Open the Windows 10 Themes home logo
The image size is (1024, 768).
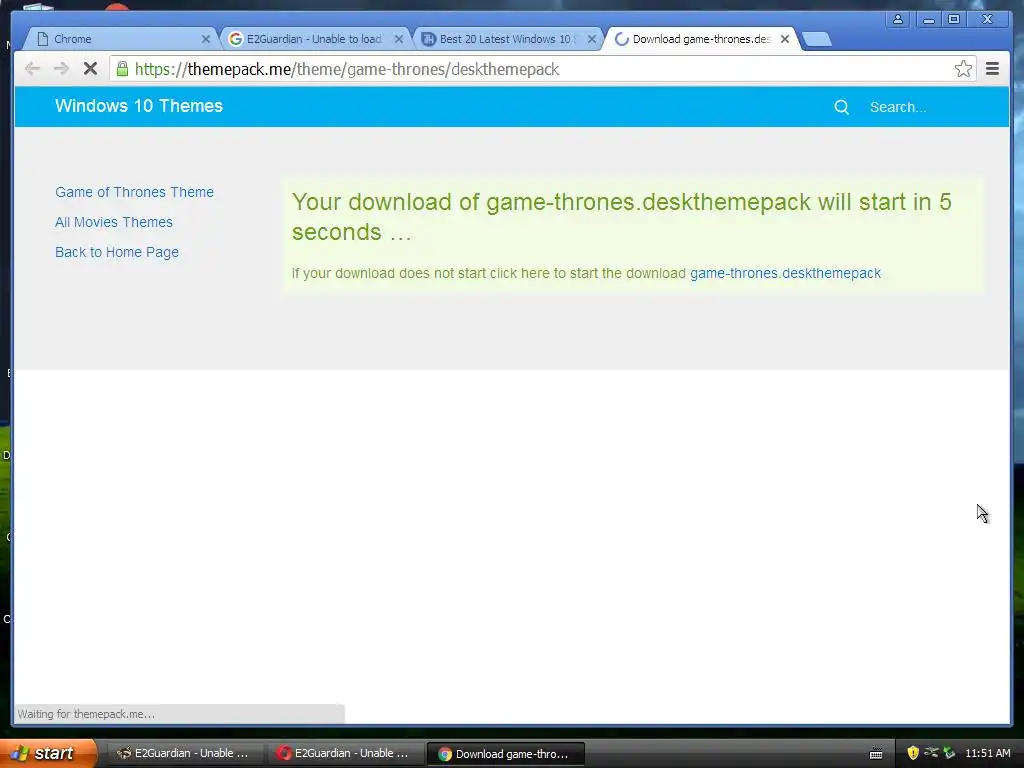138,106
